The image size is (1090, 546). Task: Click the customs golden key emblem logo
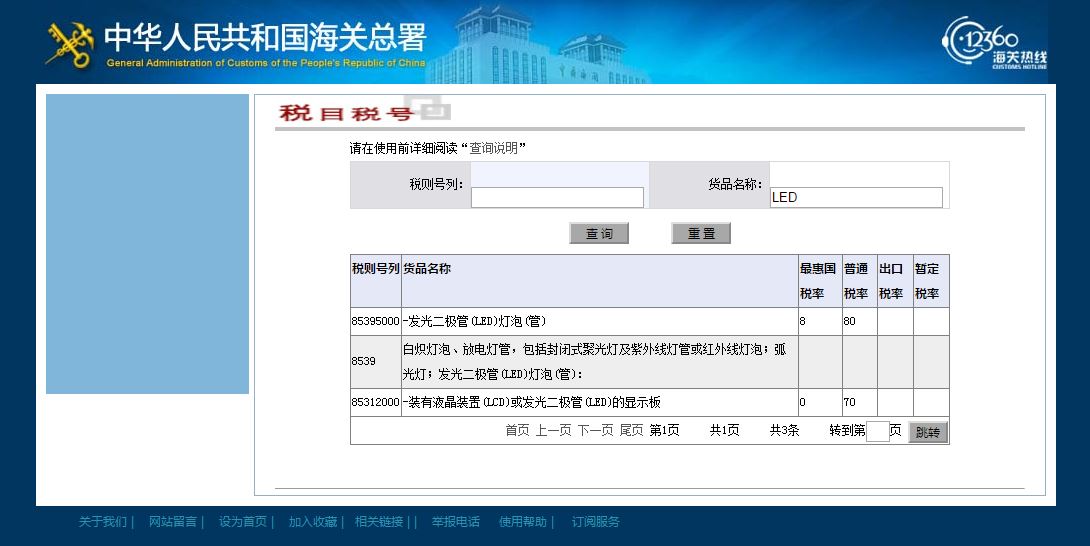click(70, 45)
